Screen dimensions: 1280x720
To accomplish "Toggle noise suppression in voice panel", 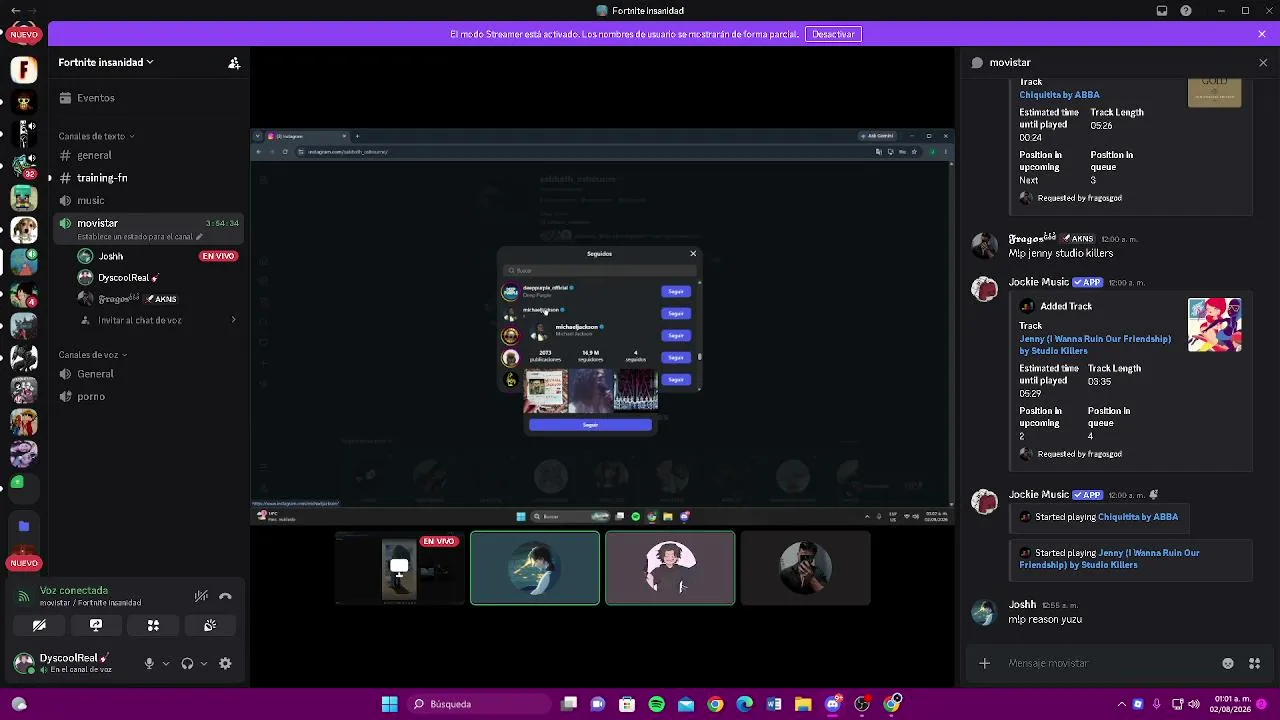I will [201, 597].
